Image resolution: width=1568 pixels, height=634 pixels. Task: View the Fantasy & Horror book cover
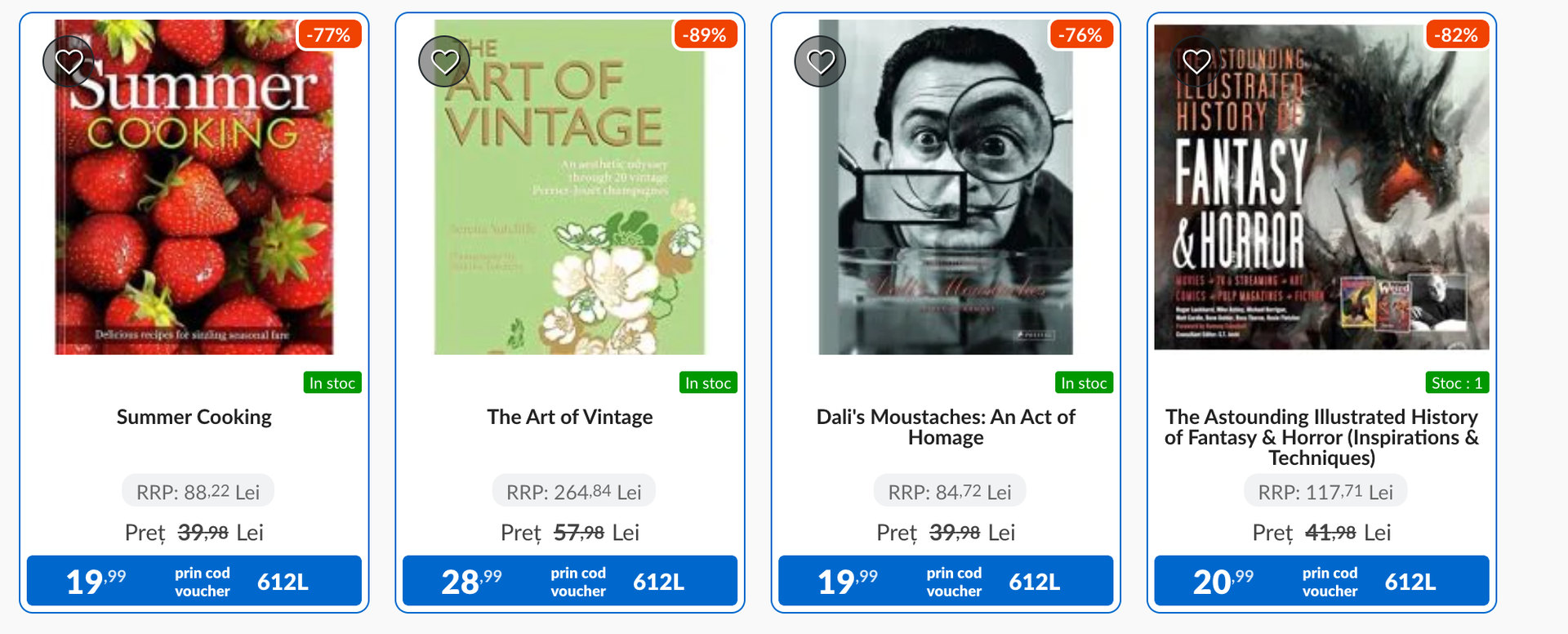(1321, 204)
